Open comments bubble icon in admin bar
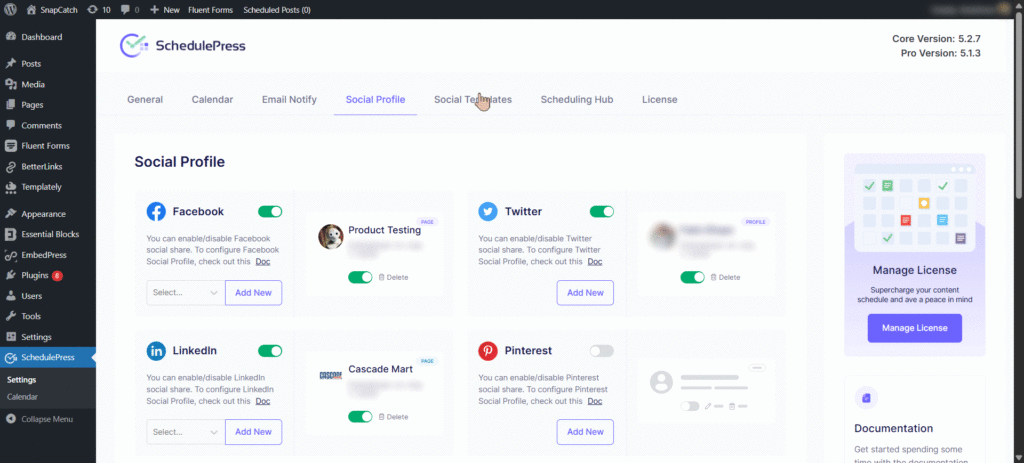The width and height of the screenshot is (1024, 463). point(124,10)
